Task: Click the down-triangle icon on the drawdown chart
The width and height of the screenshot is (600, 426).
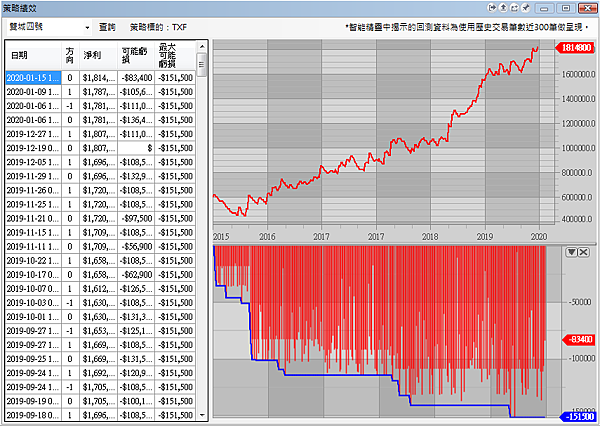Action: pyautogui.click(x=571, y=252)
